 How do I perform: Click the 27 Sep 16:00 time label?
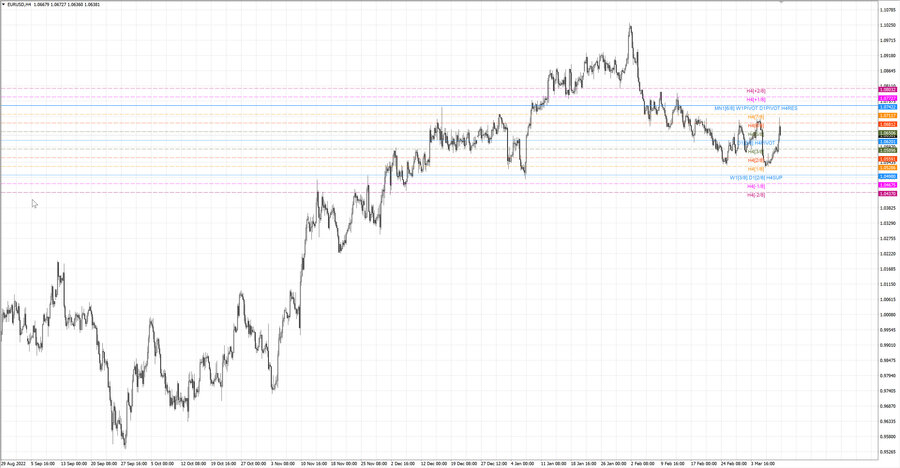pos(133,463)
